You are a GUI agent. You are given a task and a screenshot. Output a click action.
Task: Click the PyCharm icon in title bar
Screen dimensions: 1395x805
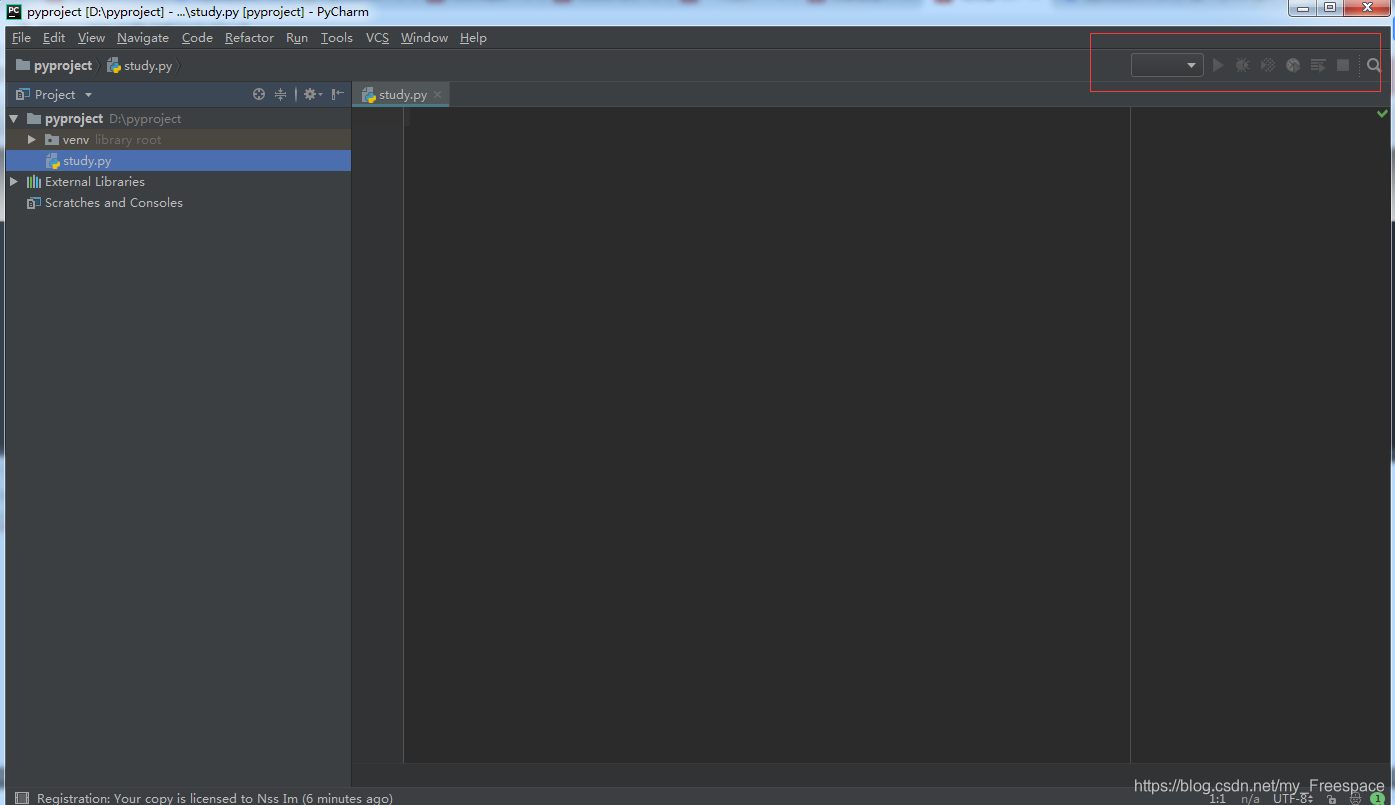tap(14, 12)
